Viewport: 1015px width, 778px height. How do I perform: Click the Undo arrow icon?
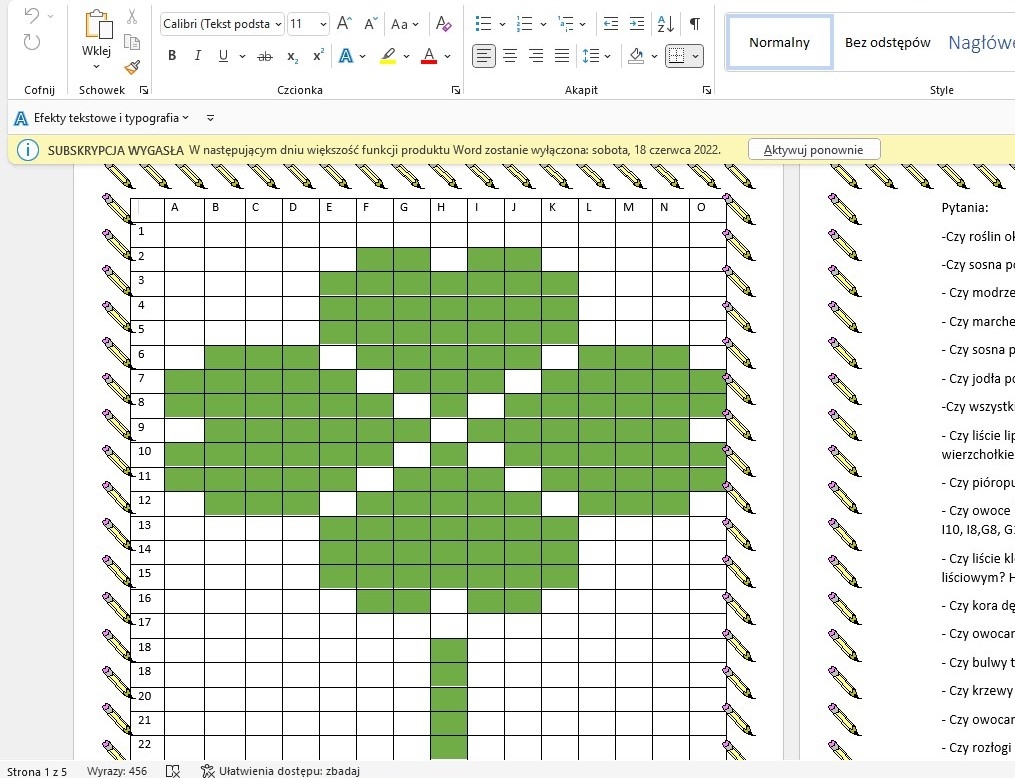32,17
